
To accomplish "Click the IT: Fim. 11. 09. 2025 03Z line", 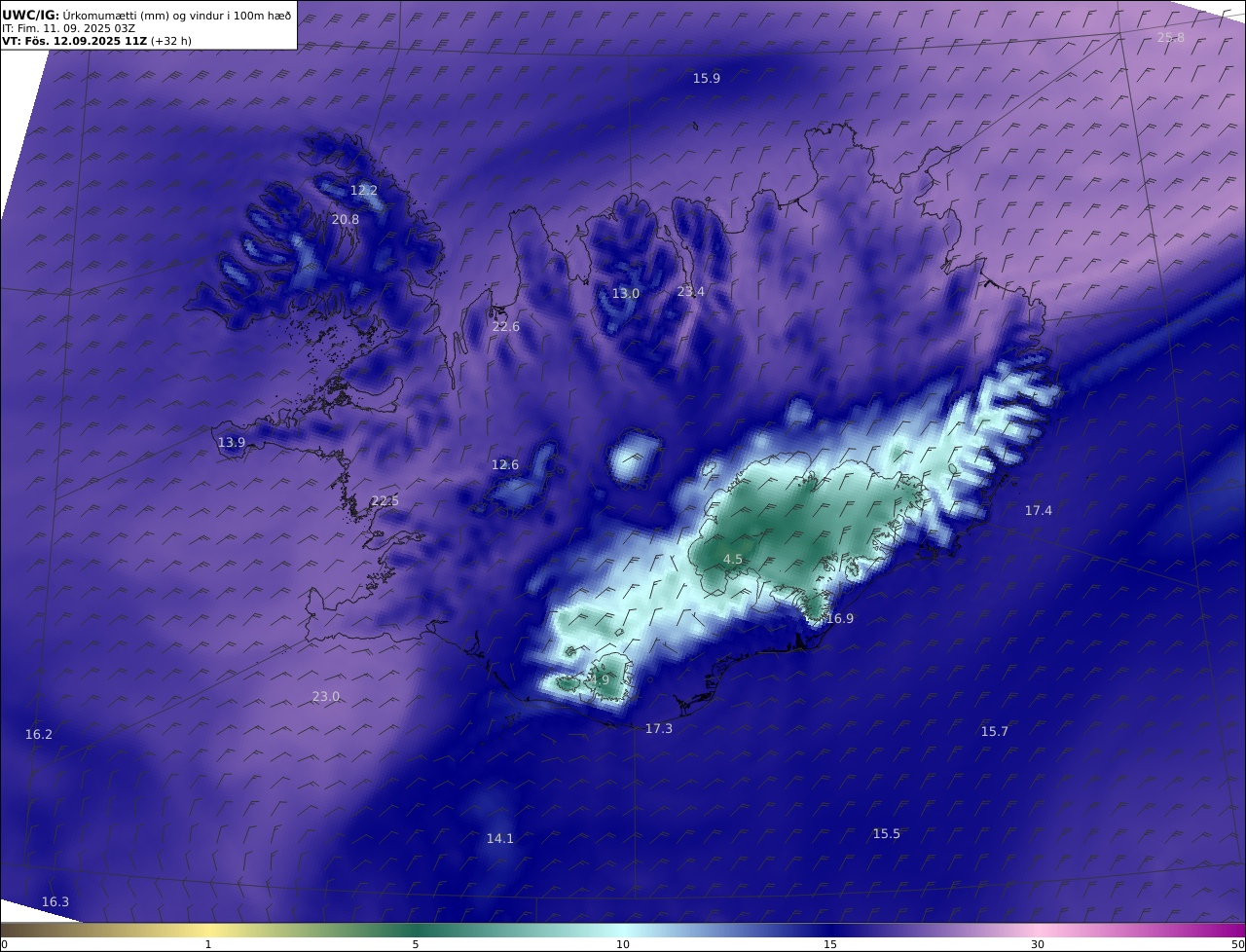I will tap(68, 28).
